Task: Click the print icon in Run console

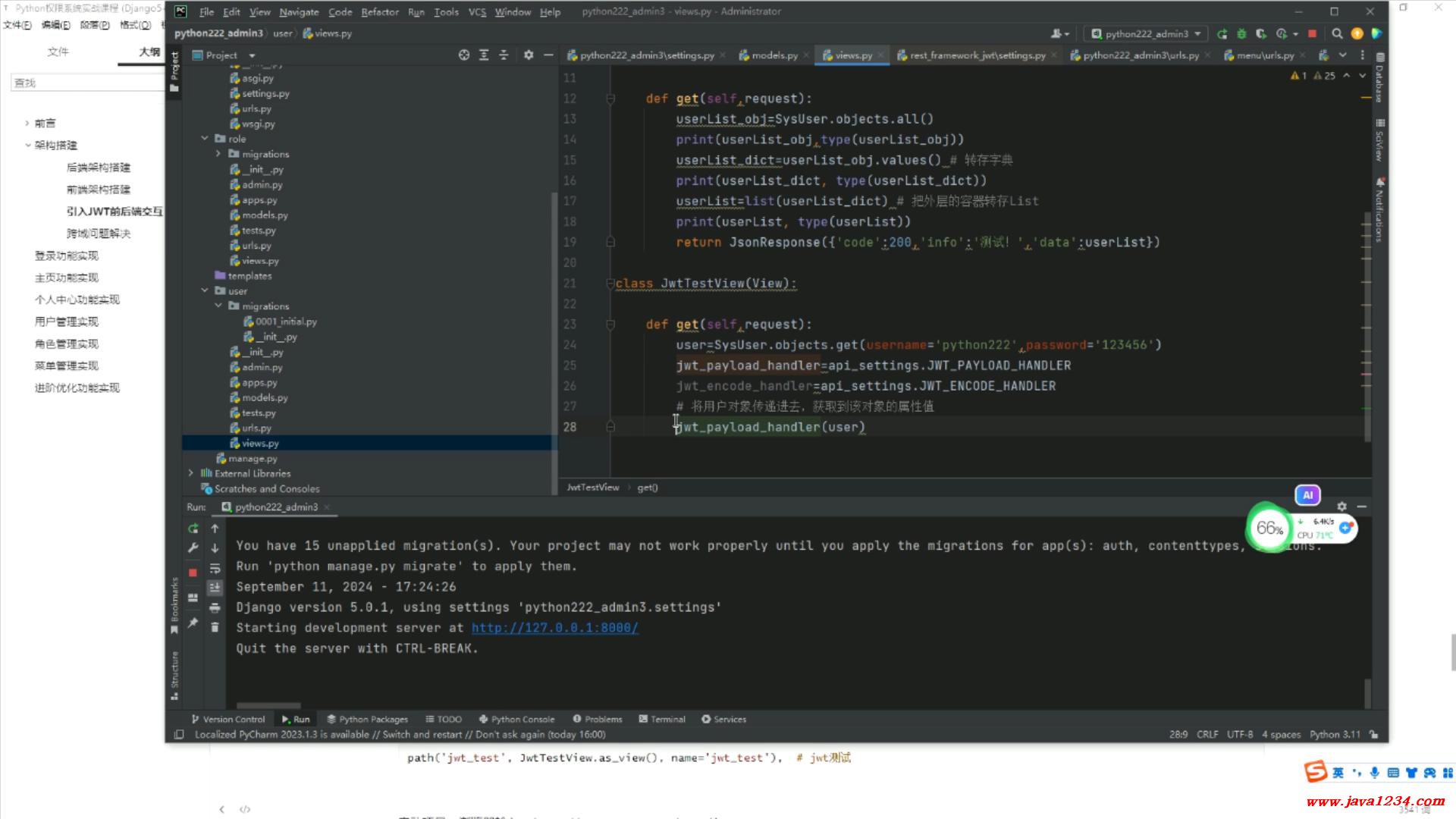Action: [x=215, y=607]
